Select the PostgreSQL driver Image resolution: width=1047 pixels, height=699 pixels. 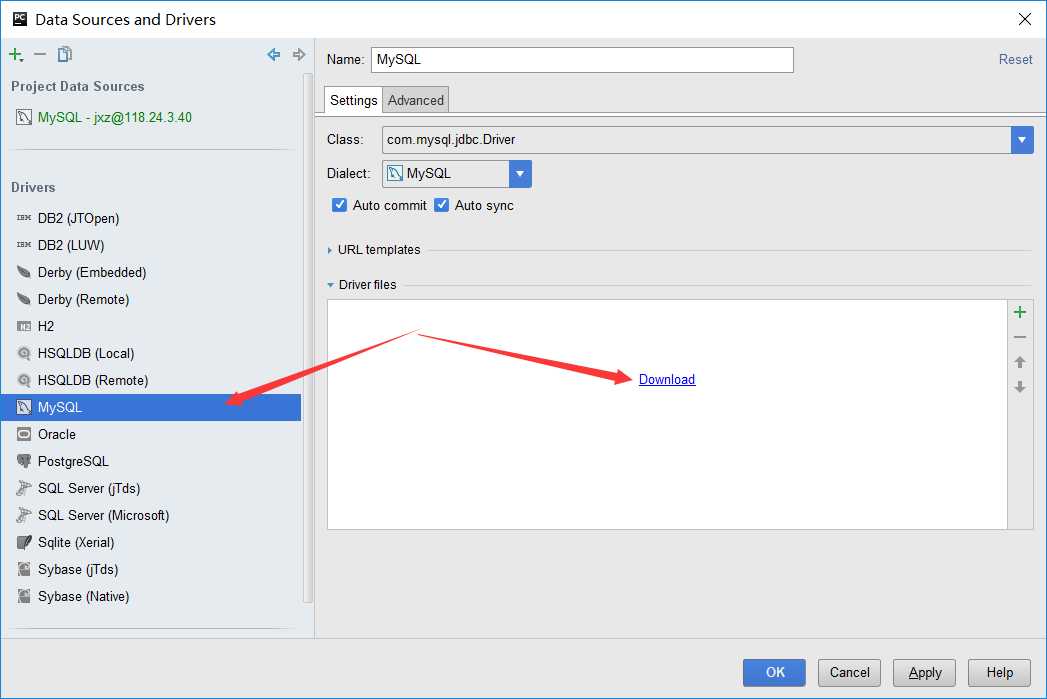151,461
